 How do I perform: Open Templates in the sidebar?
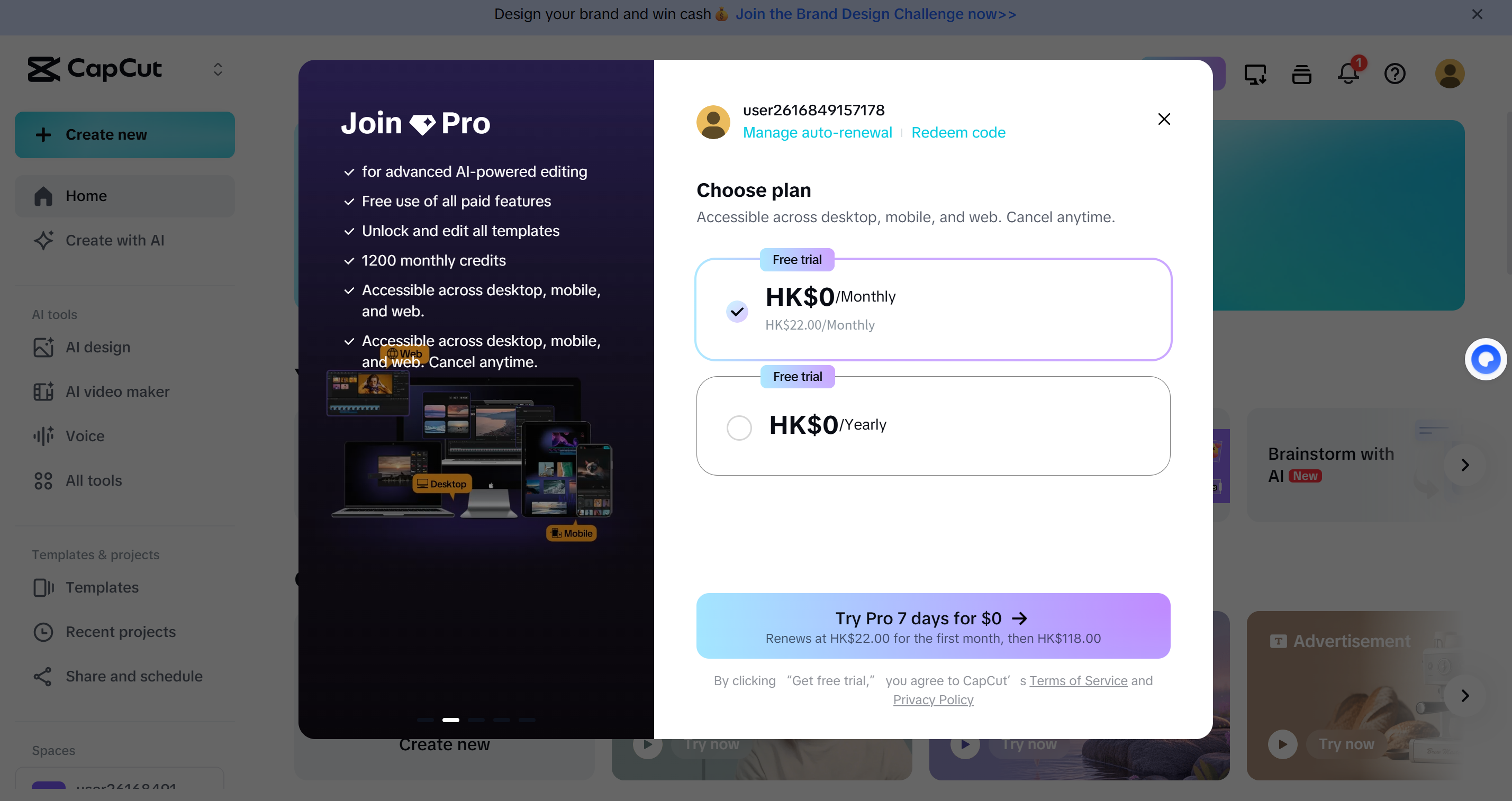pos(102,587)
